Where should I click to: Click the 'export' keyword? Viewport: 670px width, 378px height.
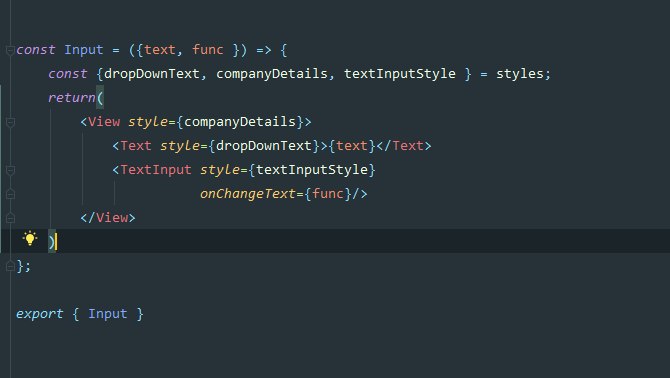(40, 314)
